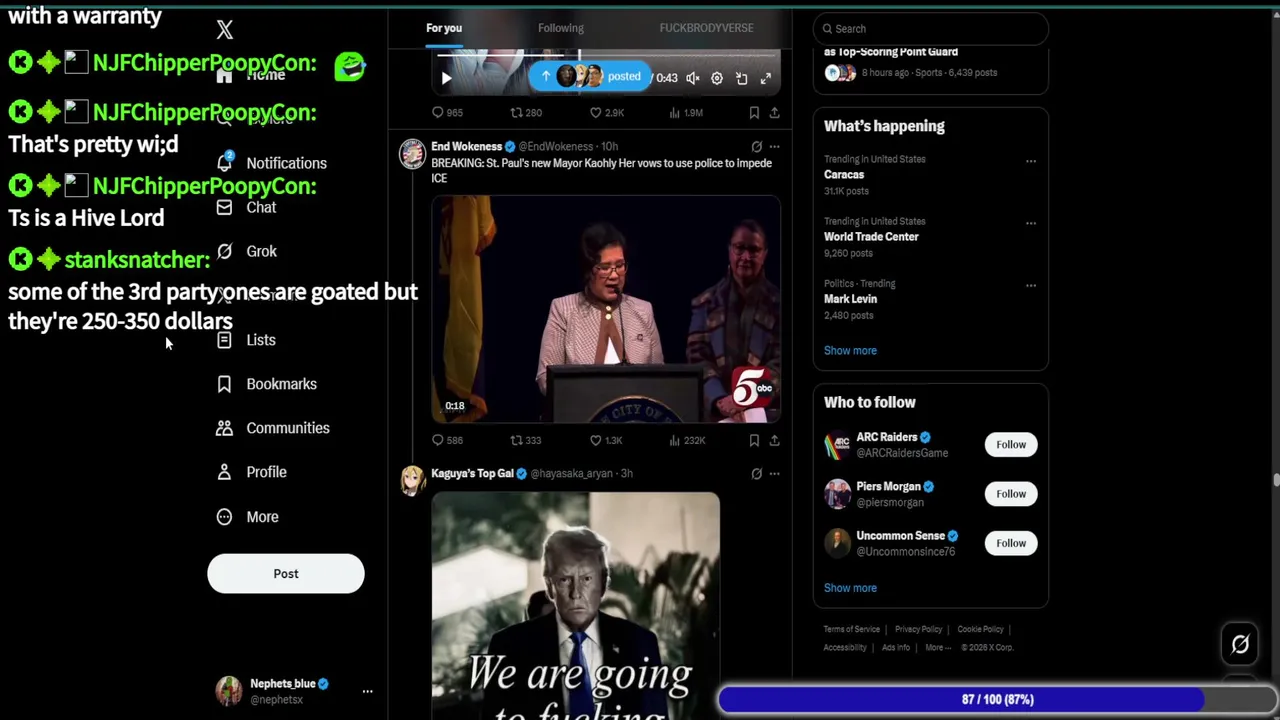
Task: Switch to the FUCKBRODYVERSE tab
Action: [x=706, y=28]
